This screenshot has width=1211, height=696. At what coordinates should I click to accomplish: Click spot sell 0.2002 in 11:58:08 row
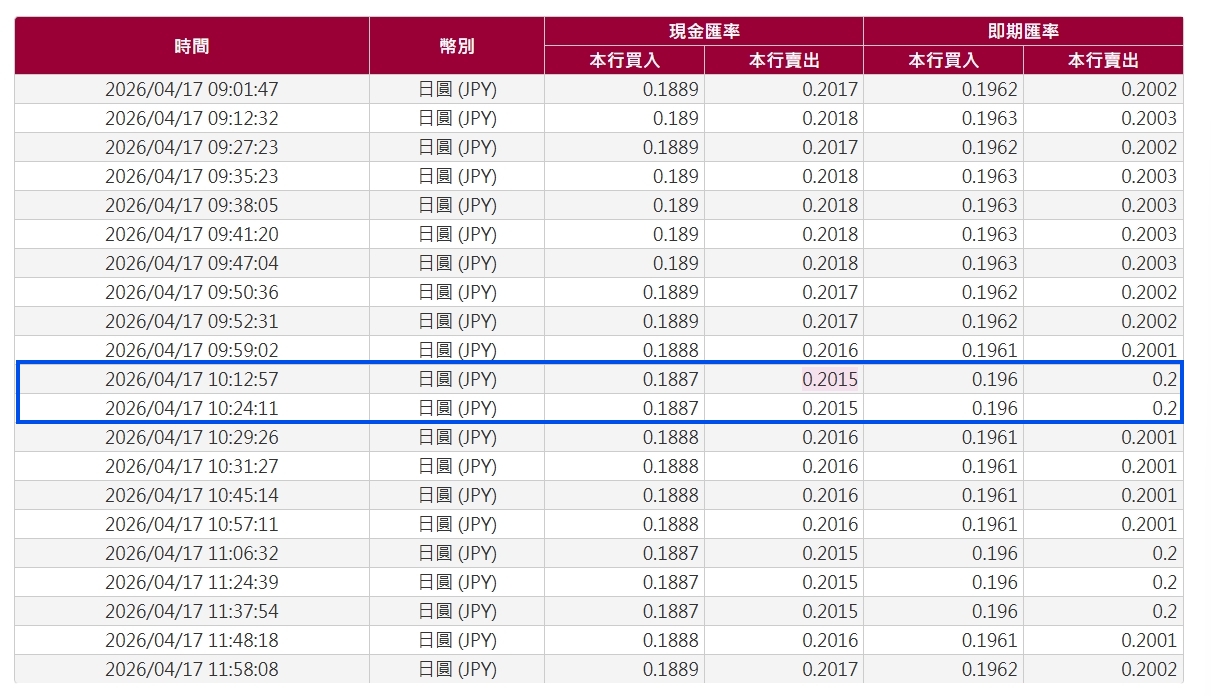coord(1149,669)
